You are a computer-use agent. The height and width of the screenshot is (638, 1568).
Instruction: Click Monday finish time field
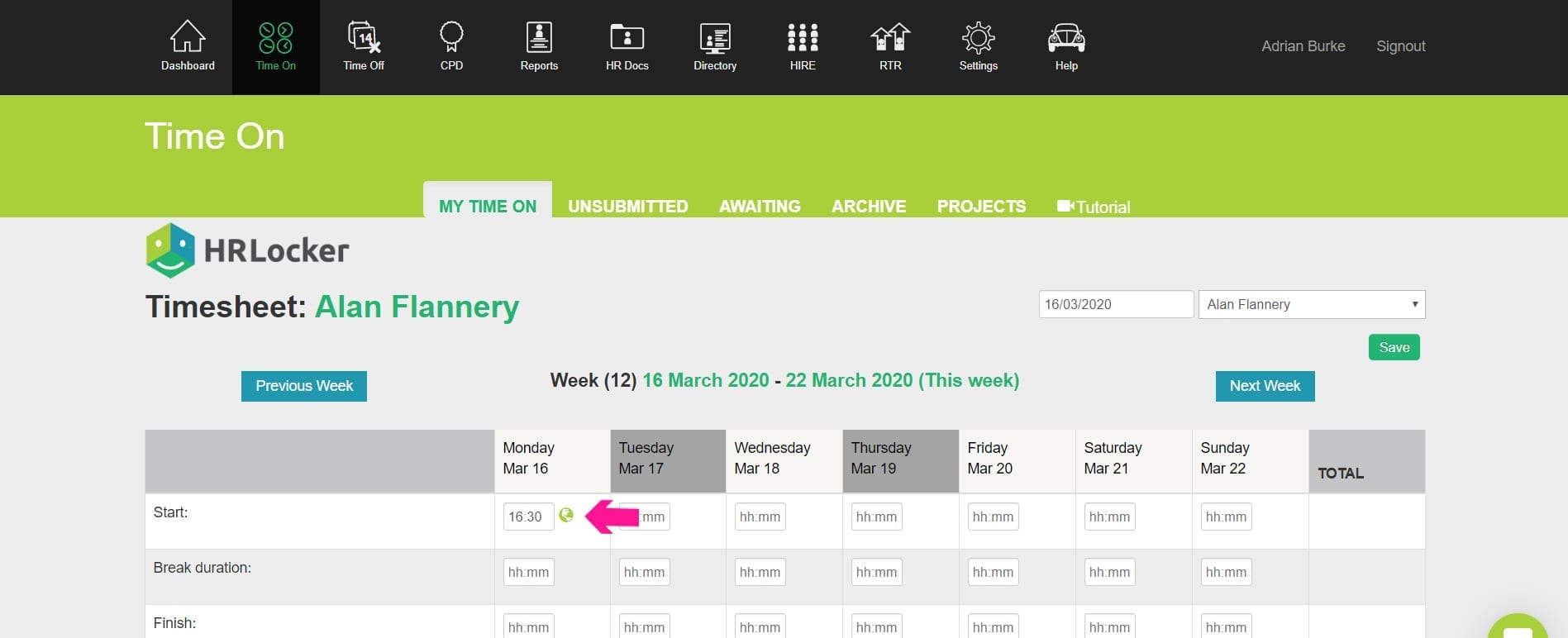coord(528,626)
